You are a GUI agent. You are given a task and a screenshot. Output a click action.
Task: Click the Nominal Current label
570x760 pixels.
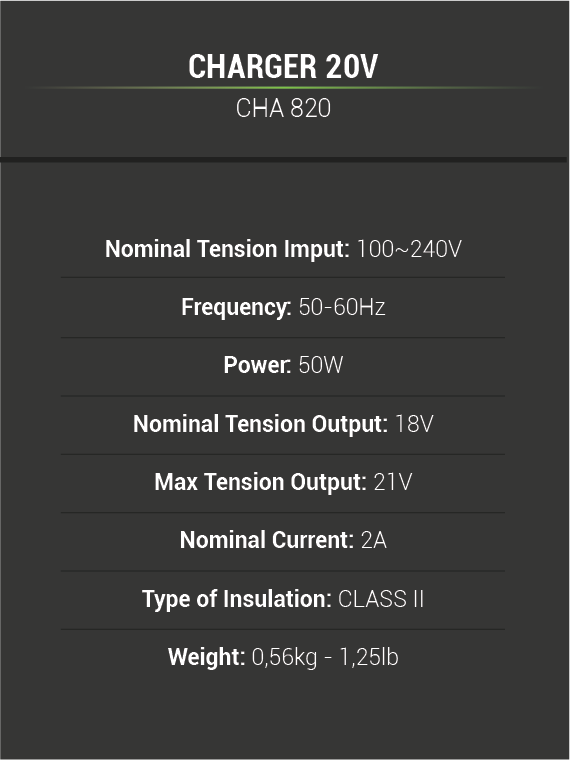coord(267,540)
